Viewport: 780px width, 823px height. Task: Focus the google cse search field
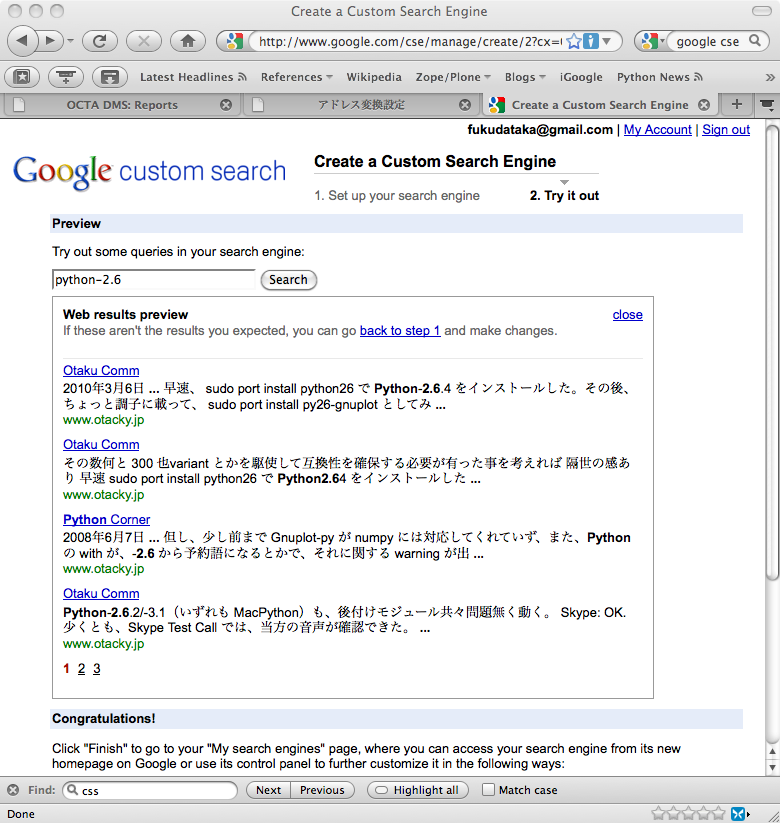(707, 41)
